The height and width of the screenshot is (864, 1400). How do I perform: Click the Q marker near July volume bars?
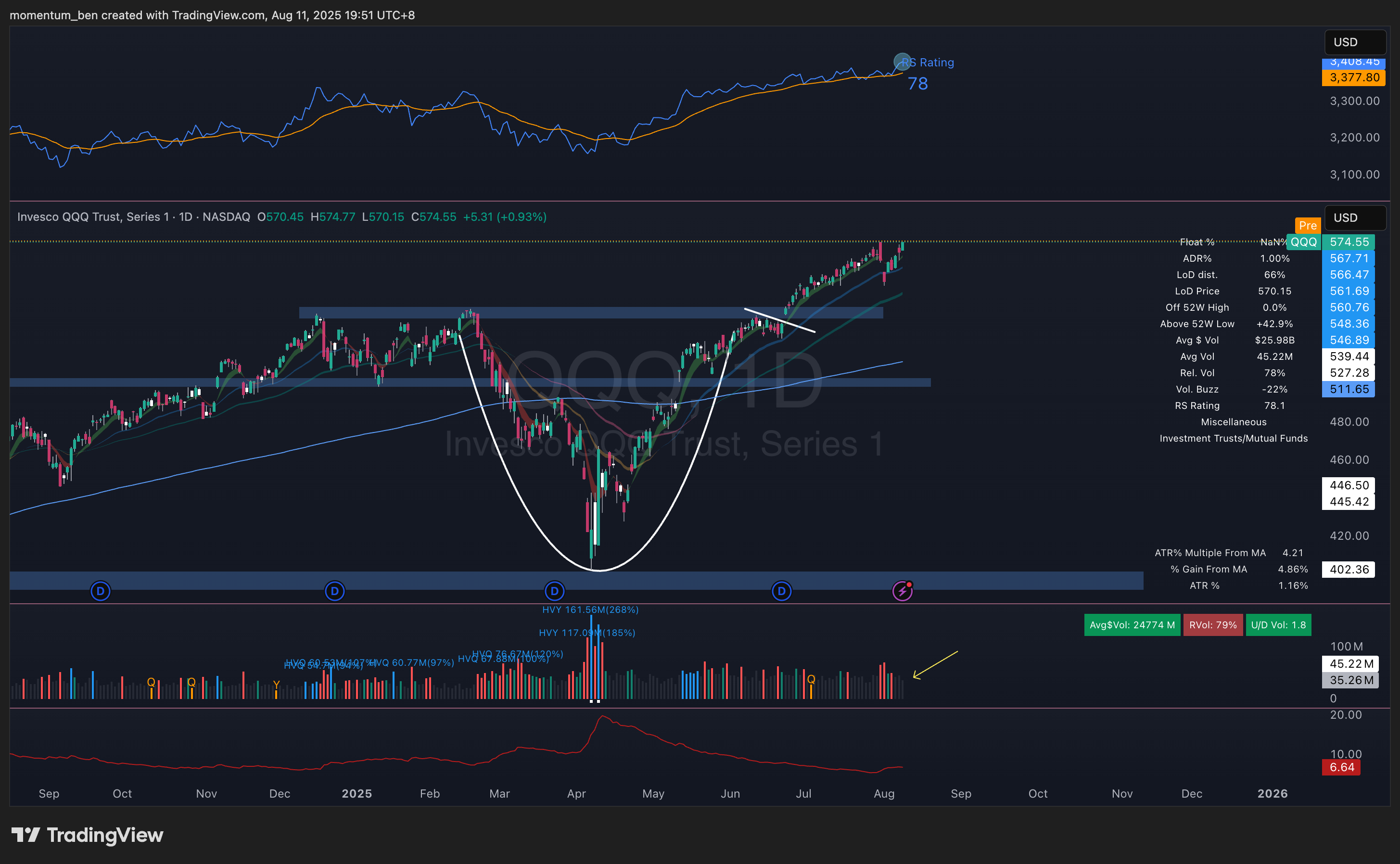point(811,679)
